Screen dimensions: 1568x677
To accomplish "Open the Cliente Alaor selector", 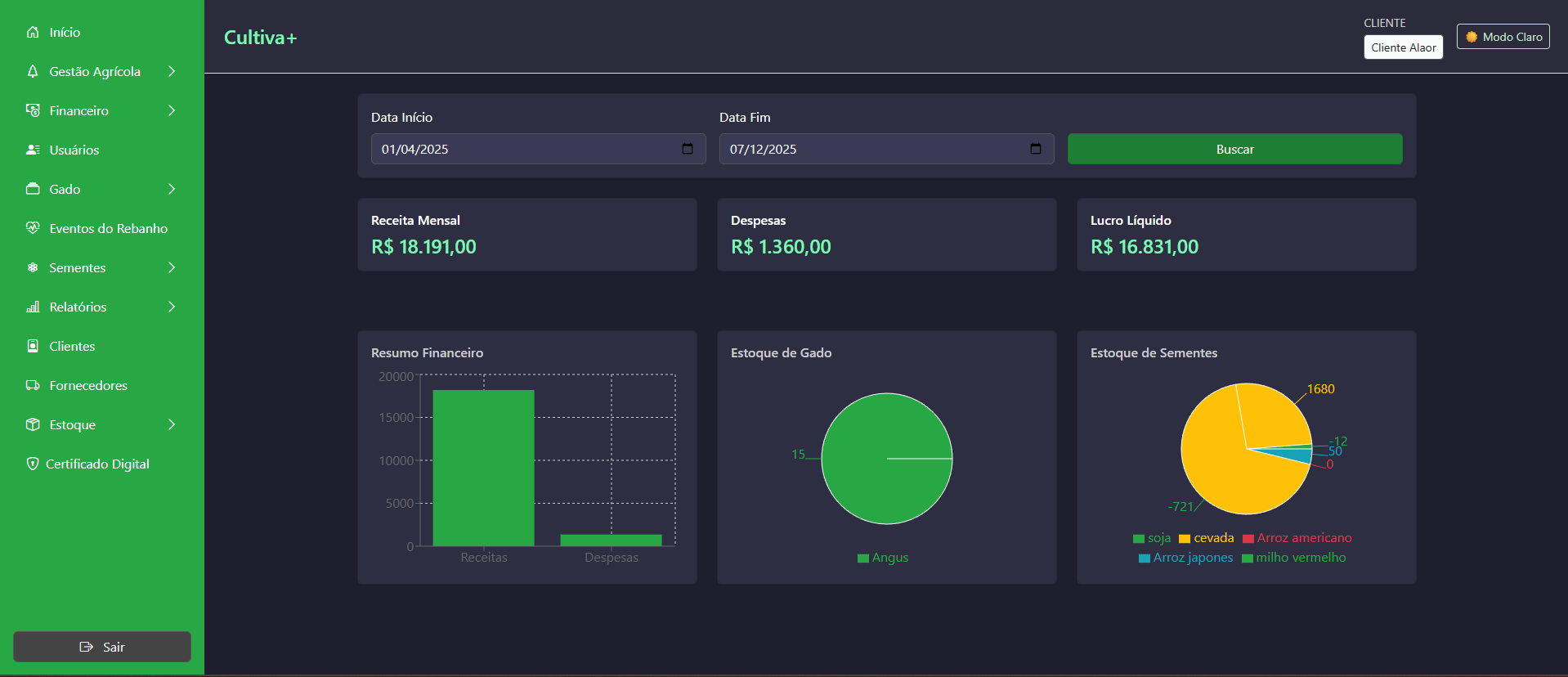I will (x=1403, y=47).
